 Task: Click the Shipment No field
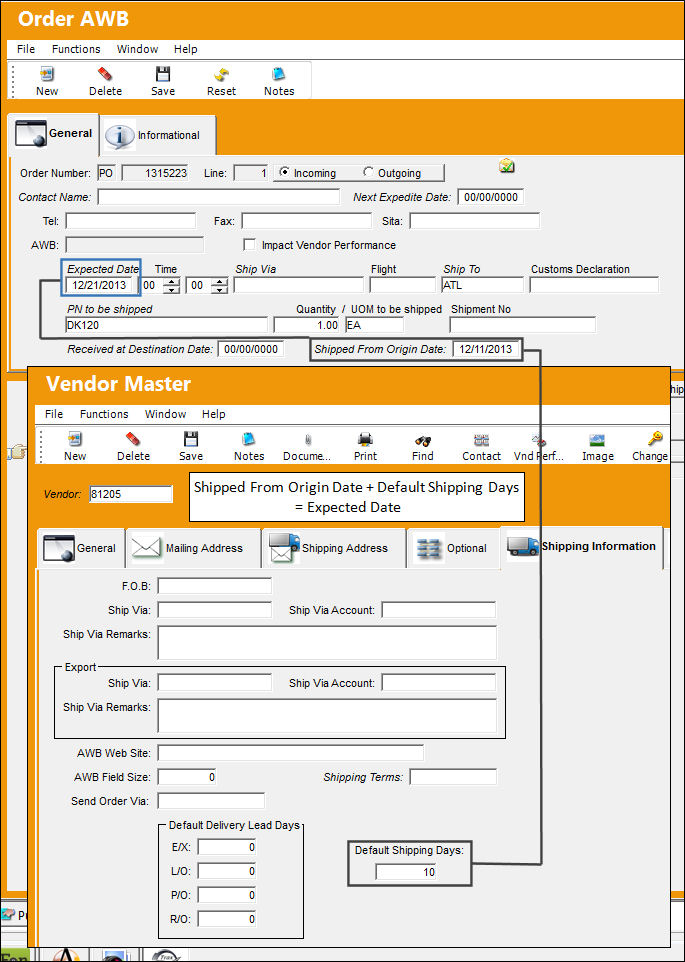click(522, 325)
